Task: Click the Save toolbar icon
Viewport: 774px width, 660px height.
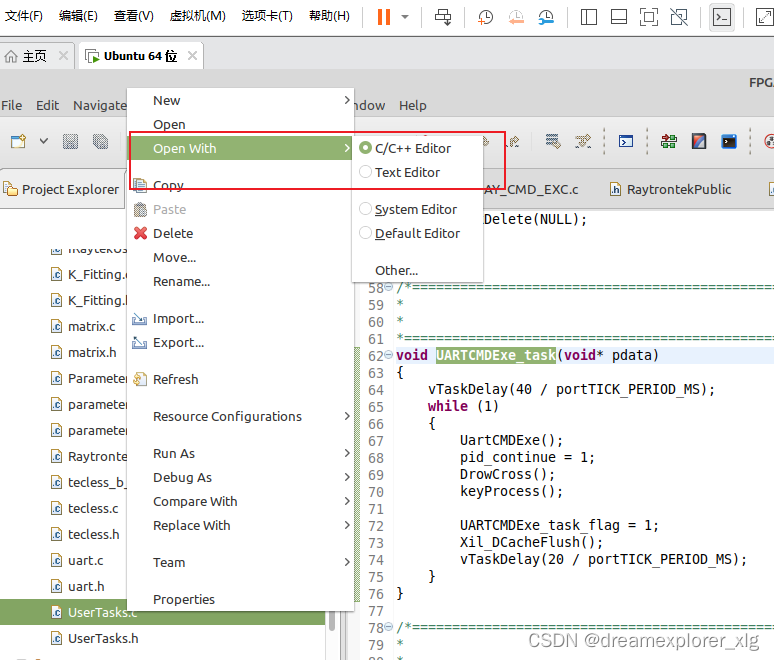Action: pyautogui.click(x=71, y=142)
